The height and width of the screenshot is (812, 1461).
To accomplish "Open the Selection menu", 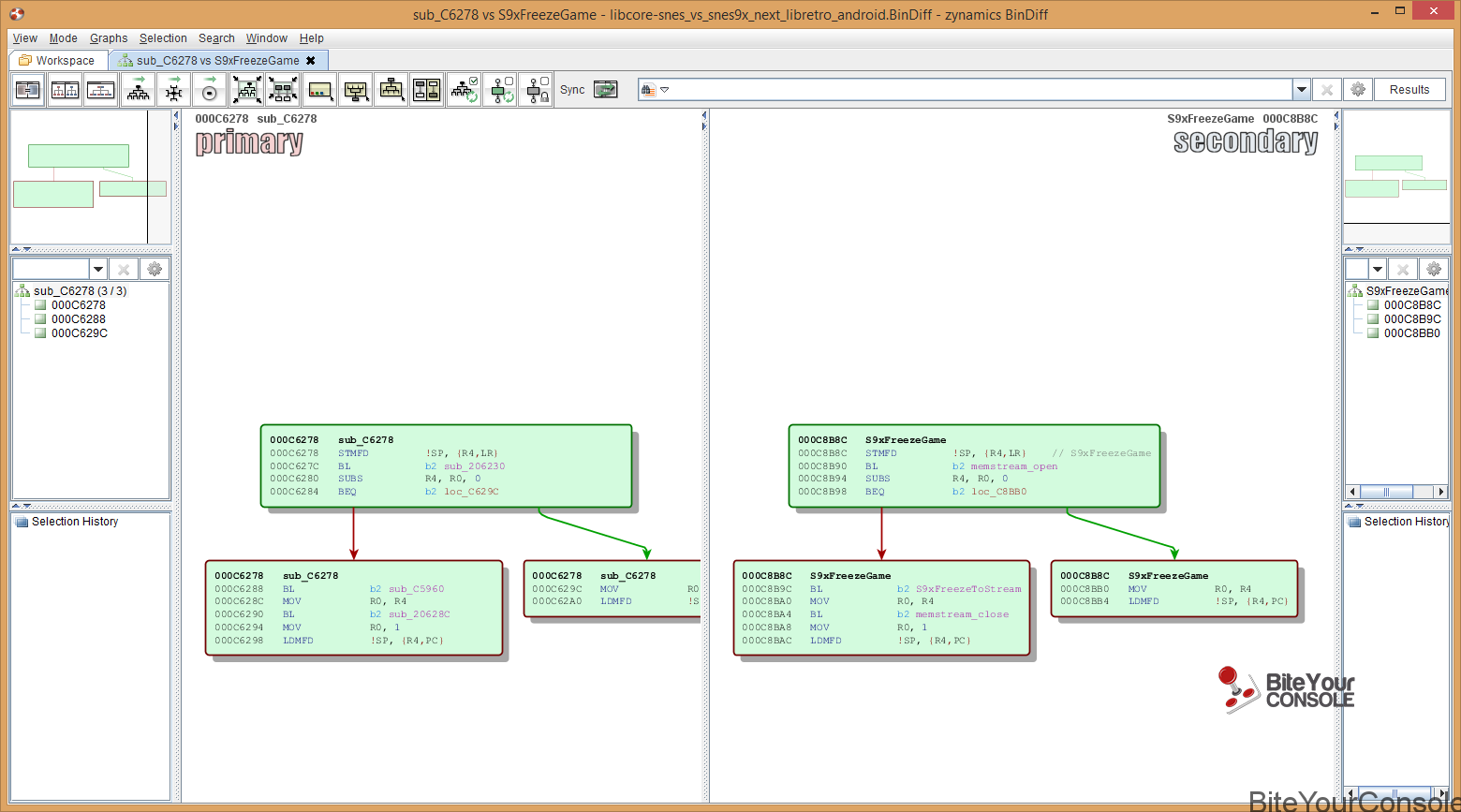I will click(163, 38).
